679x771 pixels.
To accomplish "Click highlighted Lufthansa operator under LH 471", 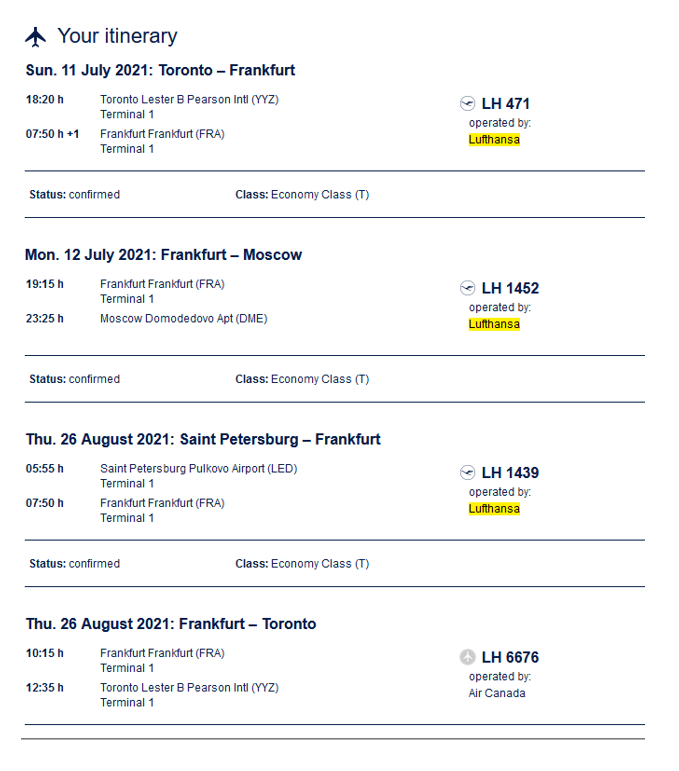I will tap(494, 140).
